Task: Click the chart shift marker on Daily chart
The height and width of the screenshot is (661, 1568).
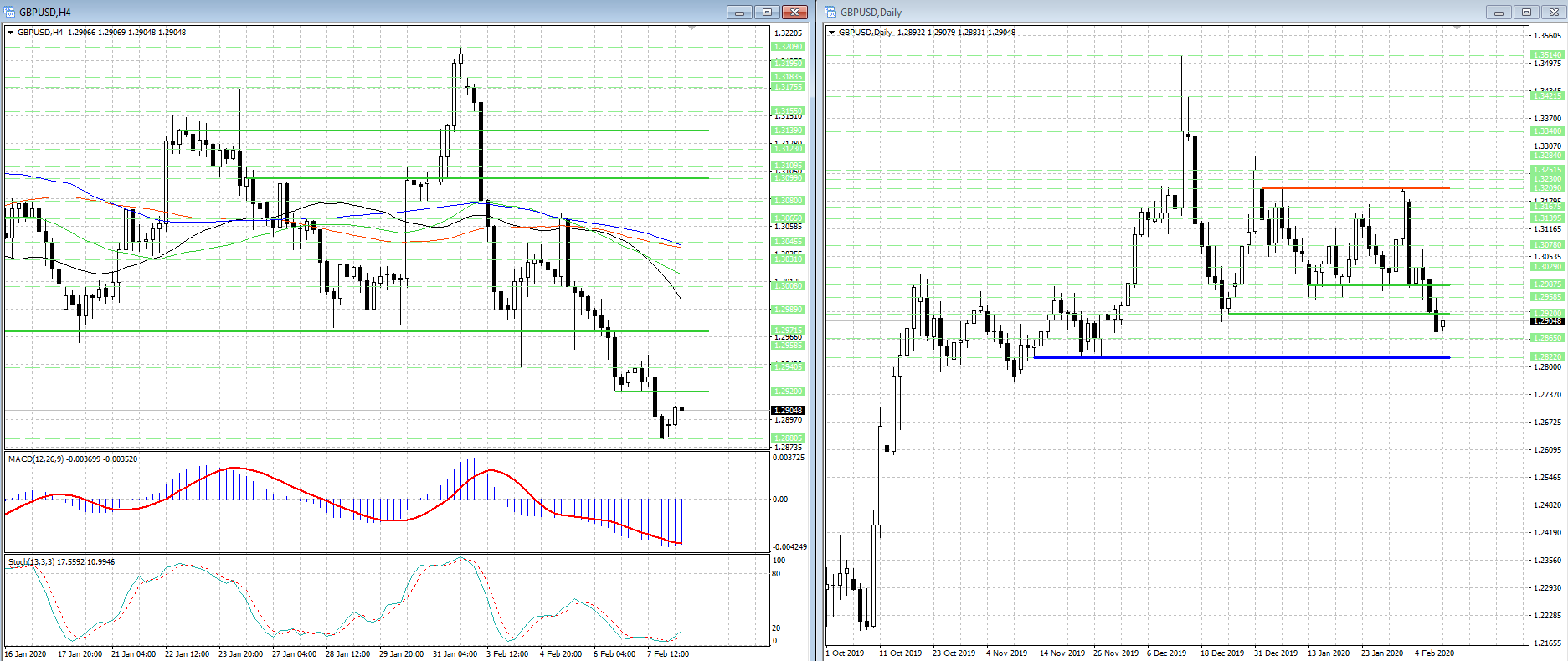Action: [x=1457, y=29]
